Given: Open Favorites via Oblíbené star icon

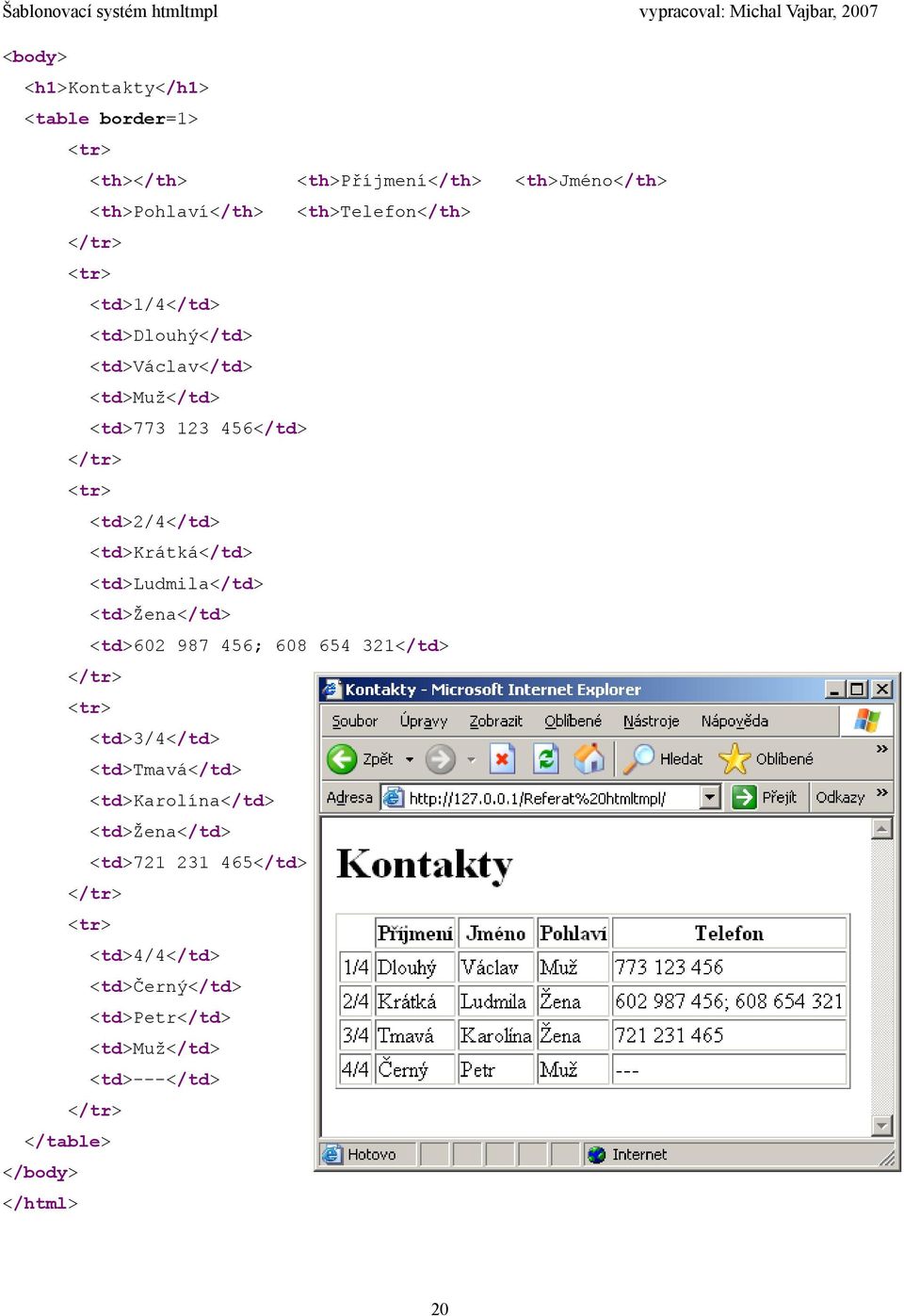Looking at the screenshot, I should point(734,758).
